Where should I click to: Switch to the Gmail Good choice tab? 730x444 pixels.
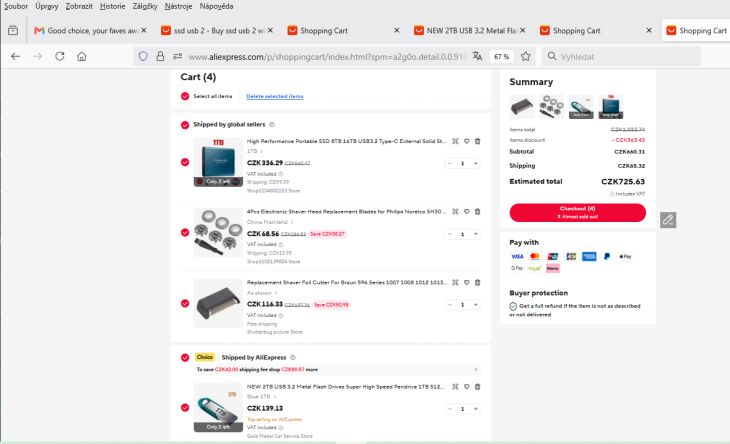[91, 30]
